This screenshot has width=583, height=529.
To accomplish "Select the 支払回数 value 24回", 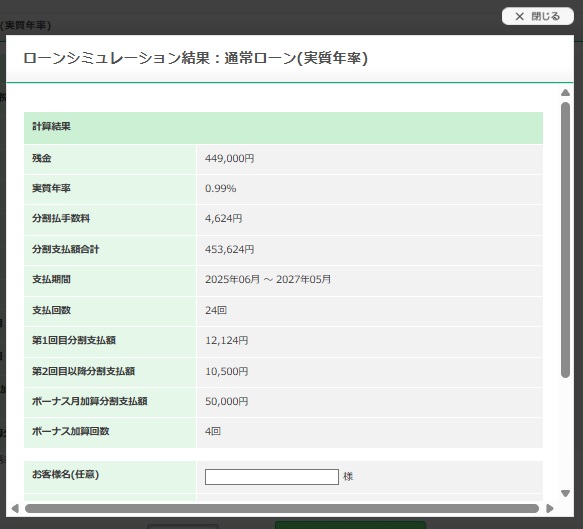I will [216, 310].
